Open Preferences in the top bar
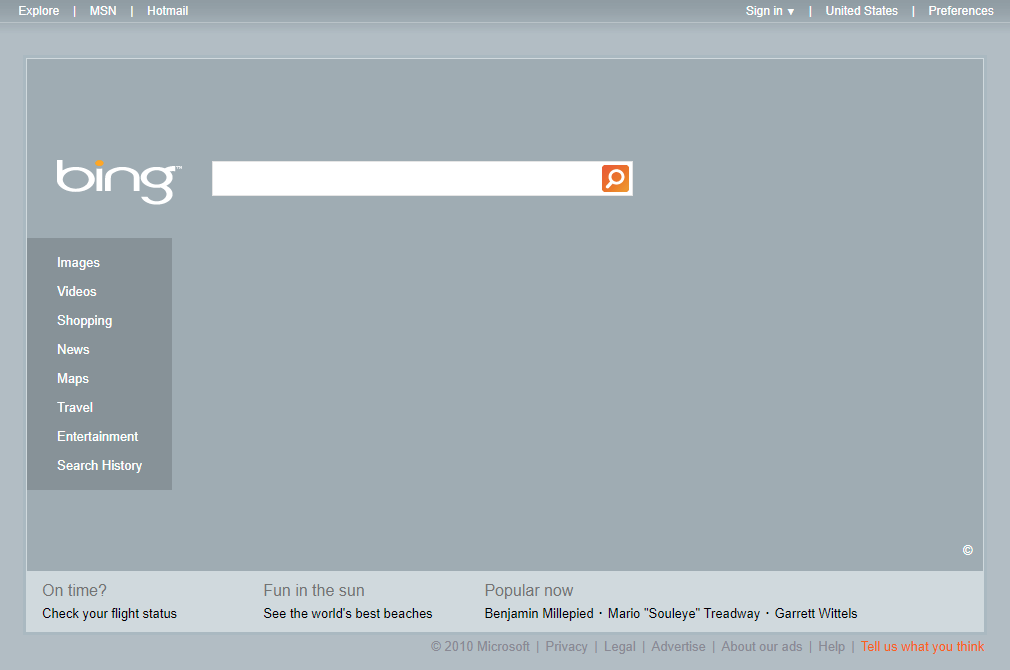 point(960,11)
